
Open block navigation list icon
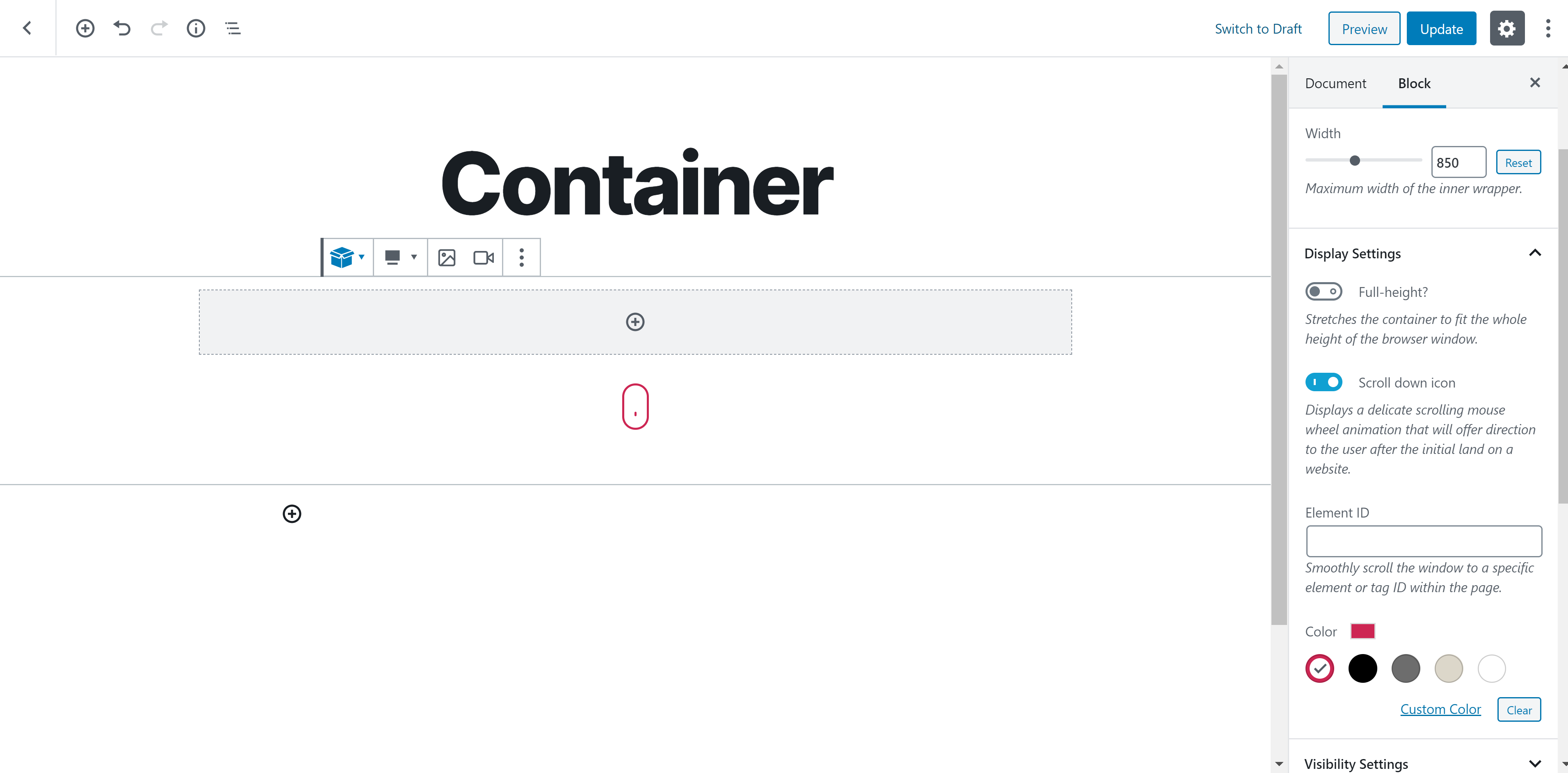click(x=233, y=28)
